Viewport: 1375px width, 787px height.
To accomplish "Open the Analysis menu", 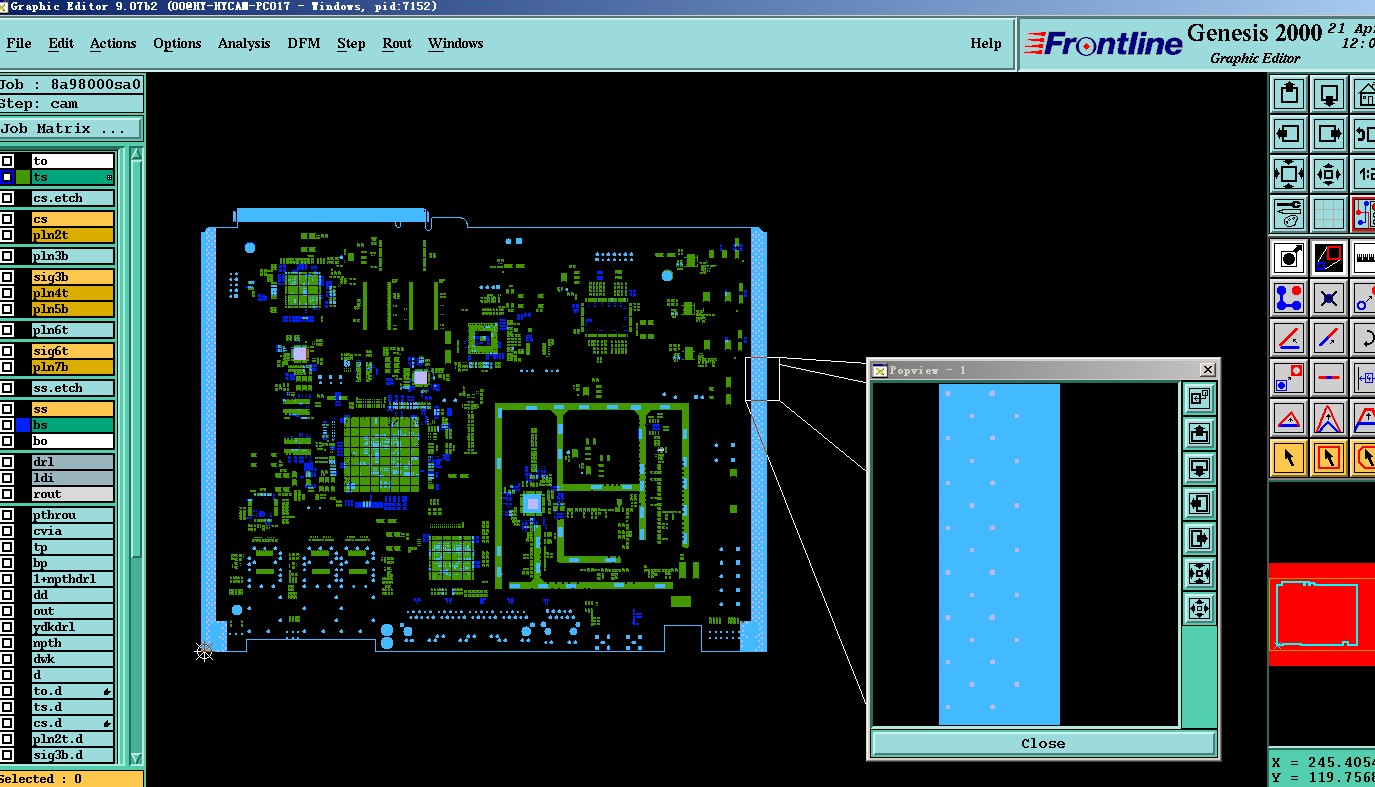I will click(x=244, y=43).
